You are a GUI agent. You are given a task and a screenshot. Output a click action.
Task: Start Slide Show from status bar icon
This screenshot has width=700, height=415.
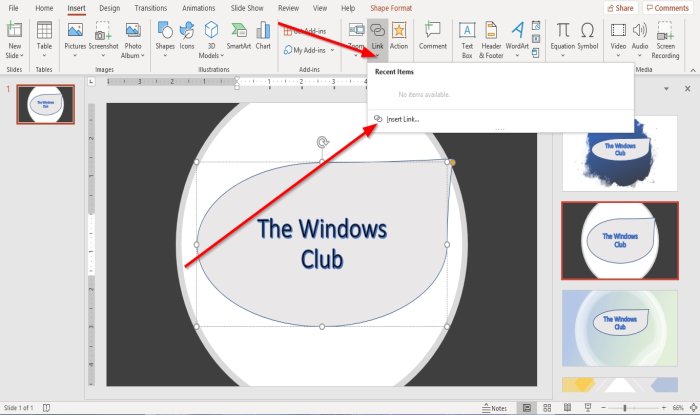coord(588,407)
